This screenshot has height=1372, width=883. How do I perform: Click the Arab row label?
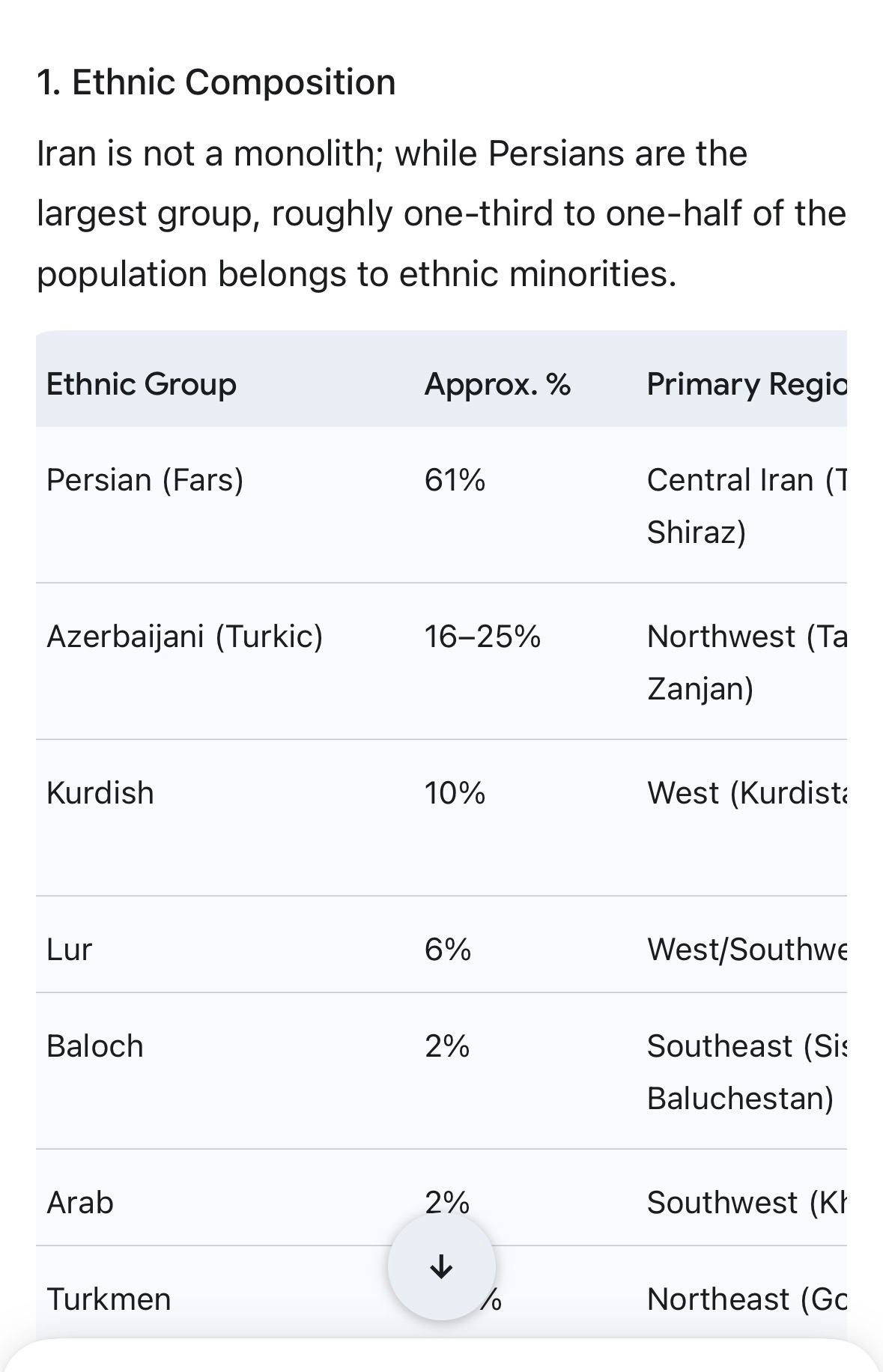point(80,1203)
